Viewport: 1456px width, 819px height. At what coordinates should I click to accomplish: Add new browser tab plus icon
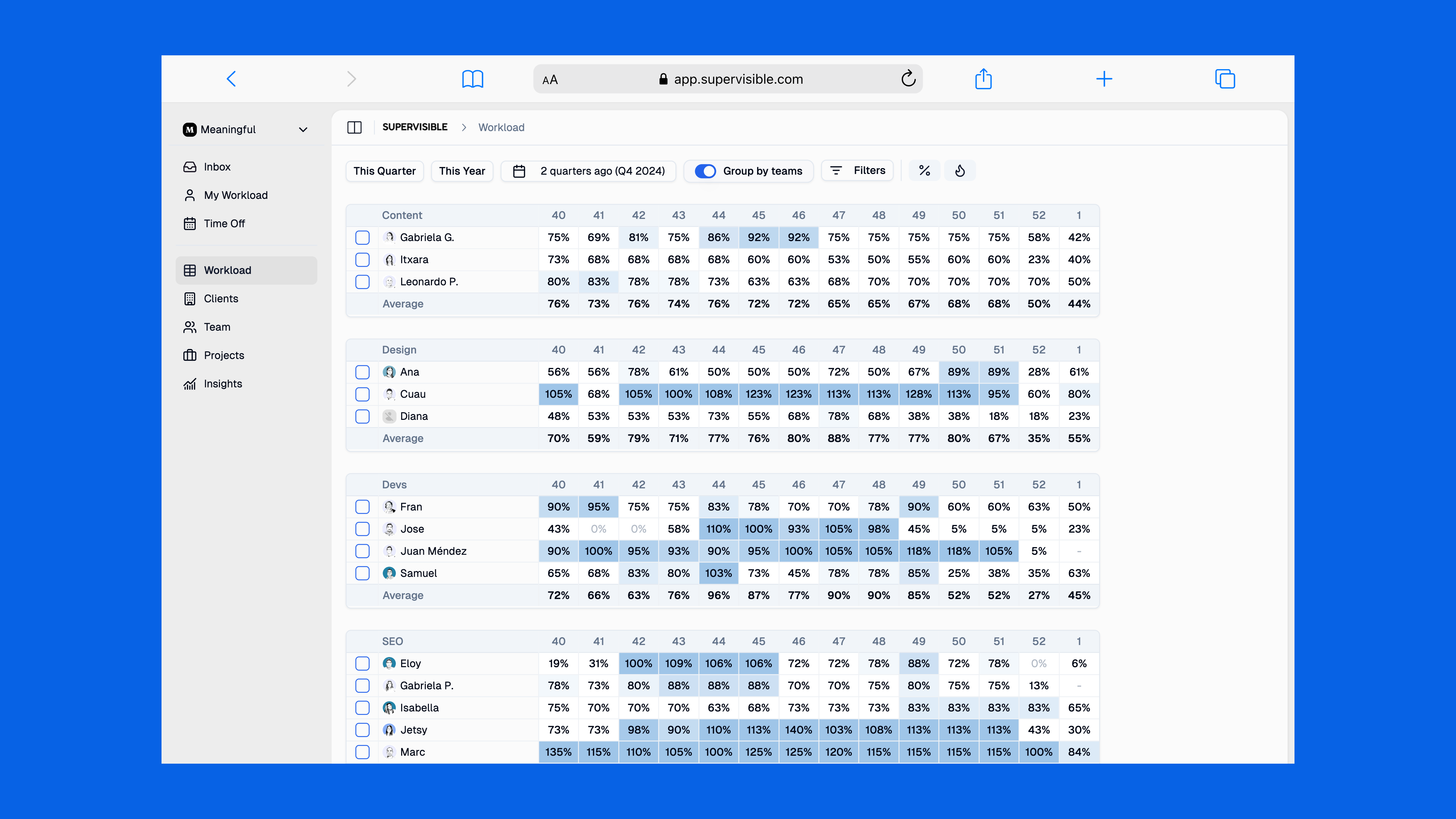coord(1104,79)
